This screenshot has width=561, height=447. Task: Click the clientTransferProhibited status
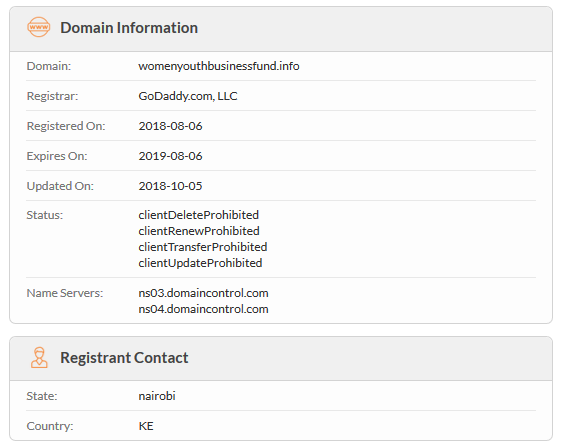point(203,247)
